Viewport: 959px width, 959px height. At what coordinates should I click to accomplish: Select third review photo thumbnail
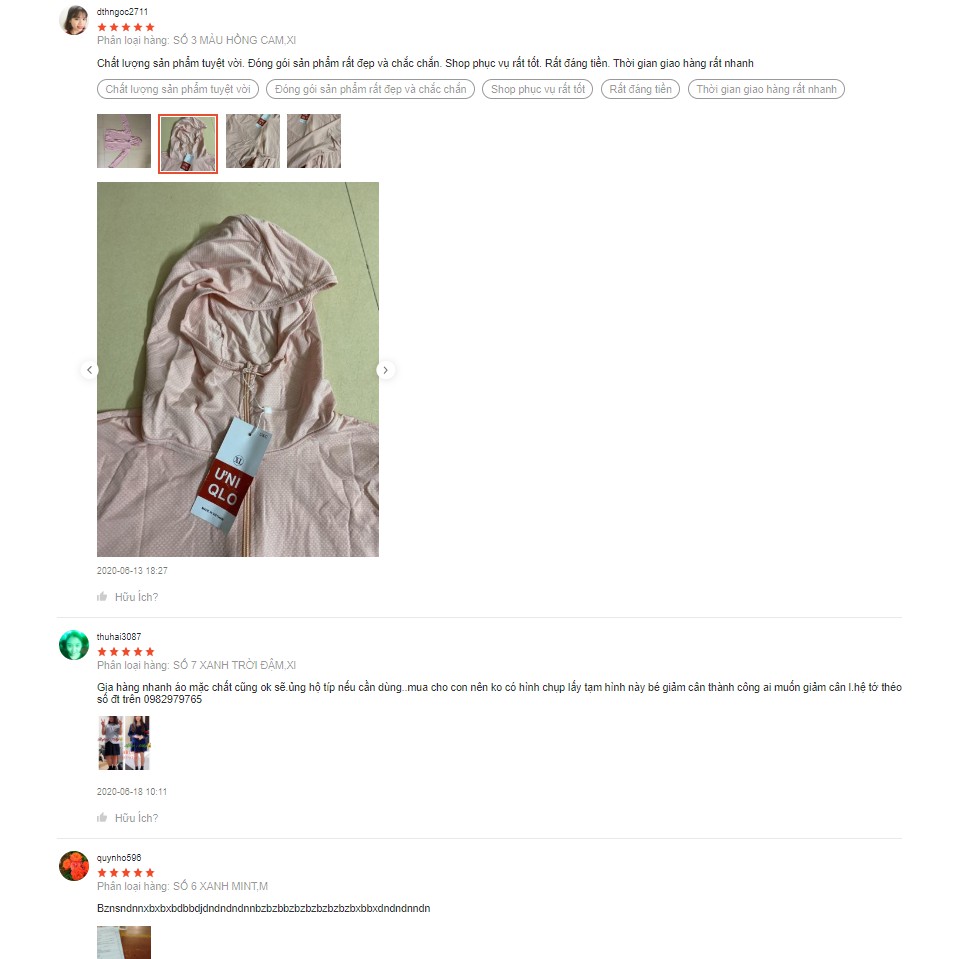[253, 141]
